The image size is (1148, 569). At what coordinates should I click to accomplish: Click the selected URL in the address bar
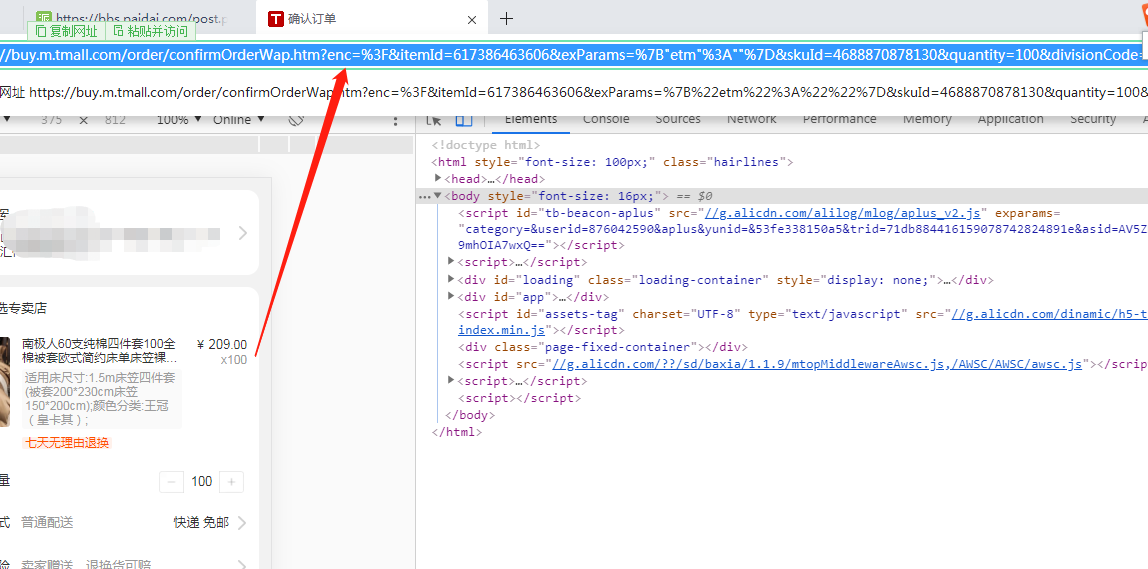pyautogui.click(x=574, y=55)
